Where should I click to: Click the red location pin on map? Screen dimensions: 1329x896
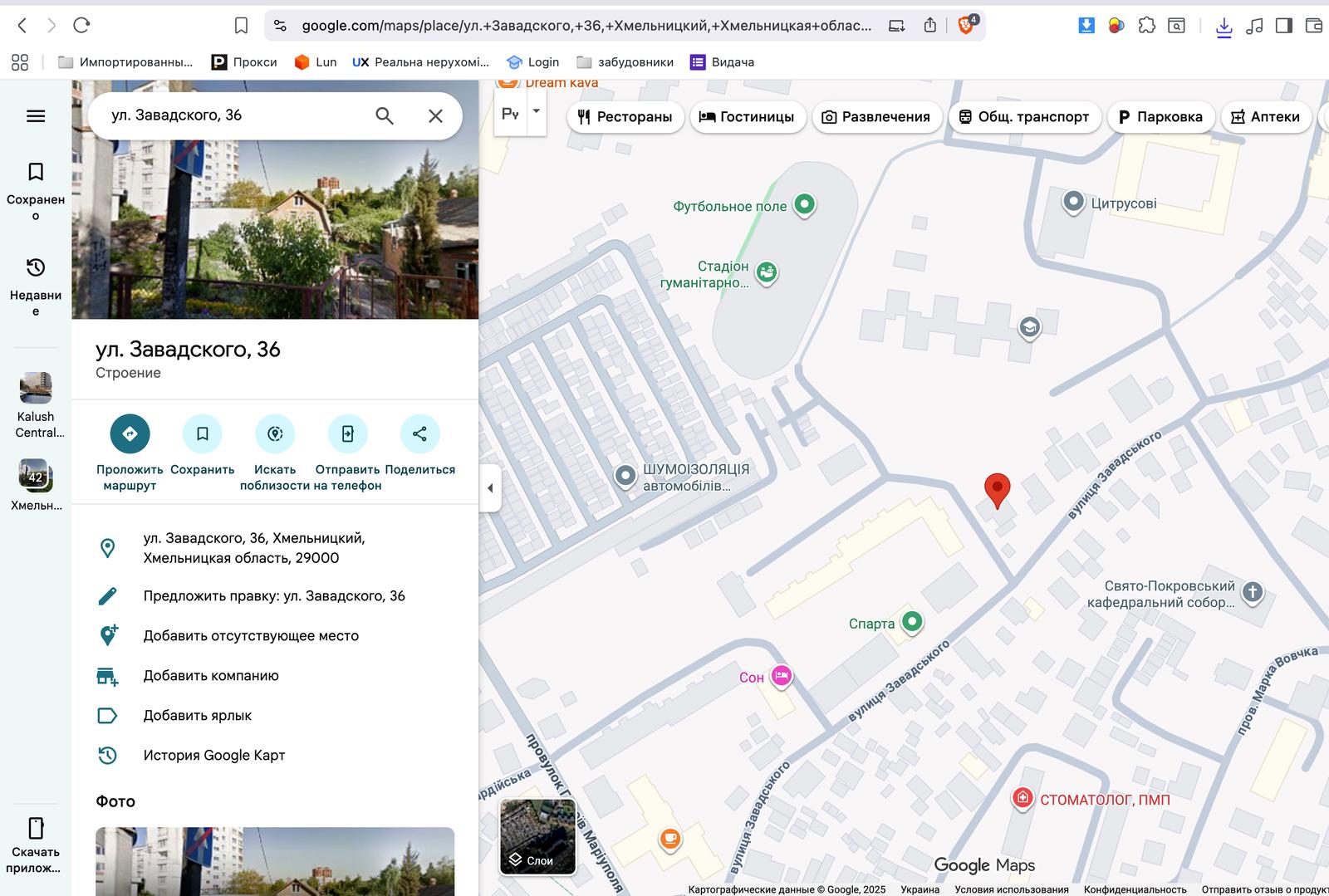(x=997, y=488)
